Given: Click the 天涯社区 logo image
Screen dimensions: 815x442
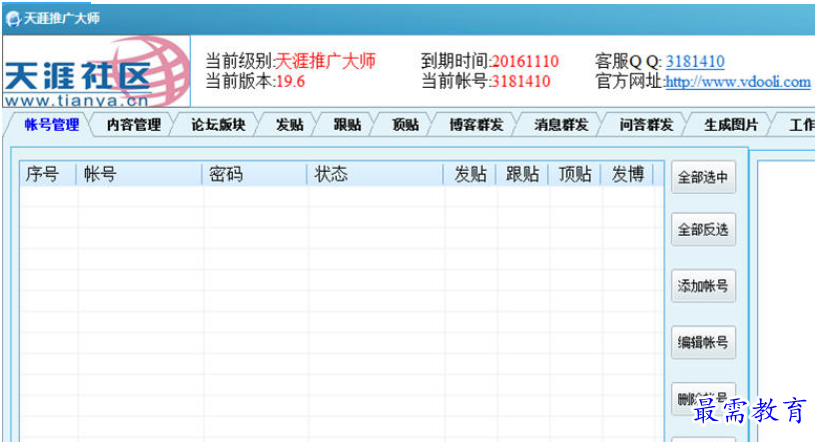Looking at the screenshot, I should click(x=97, y=71).
